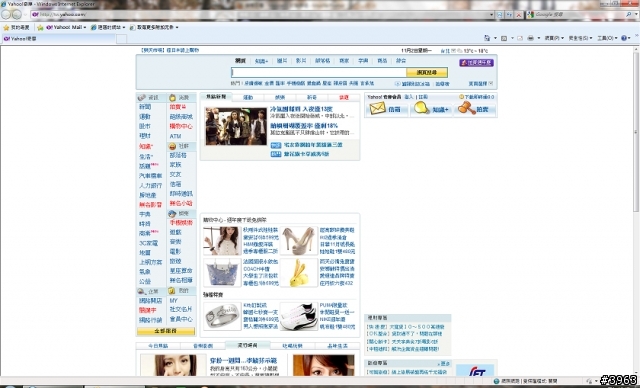Screen dimensions: 640x388
Task: Open the ATM link in sidebar
Action: pyautogui.click(x=175, y=136)
